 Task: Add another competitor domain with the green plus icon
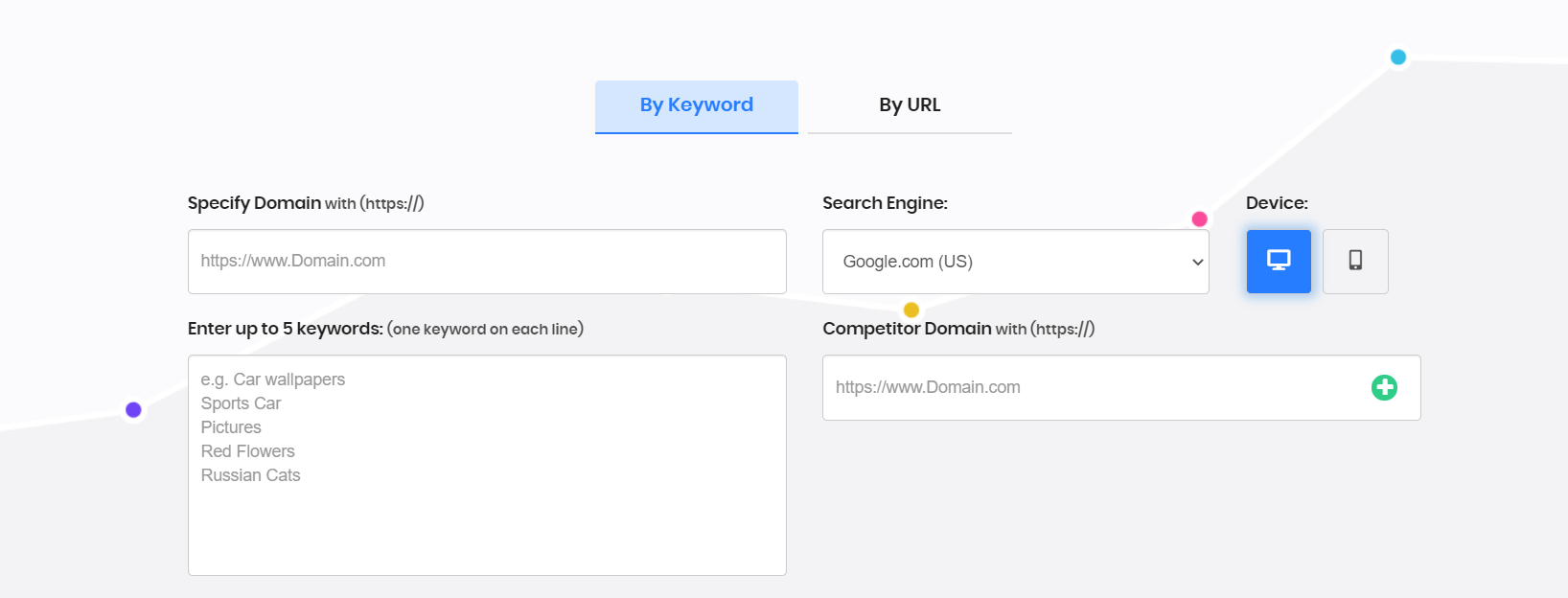pyautogui.click(x=1384, y=387)
